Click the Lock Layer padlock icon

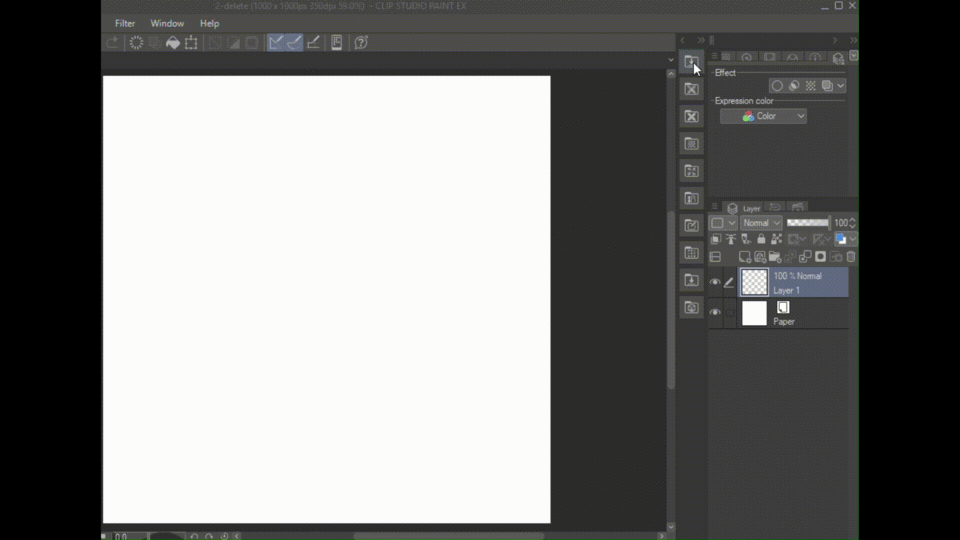(761, 240)
